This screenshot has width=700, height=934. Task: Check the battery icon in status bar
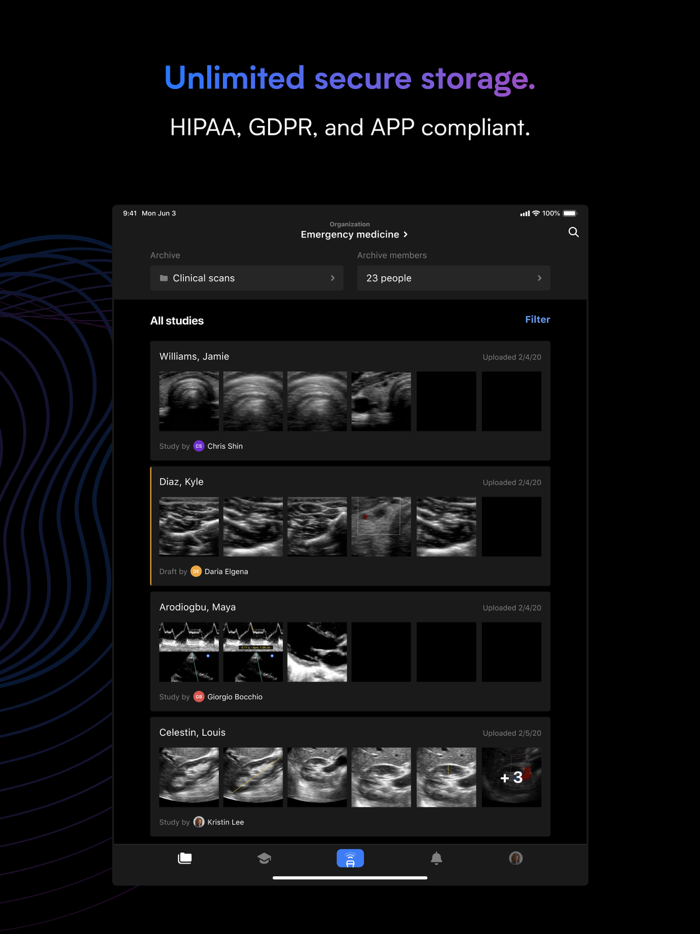[x=570, y=213]
